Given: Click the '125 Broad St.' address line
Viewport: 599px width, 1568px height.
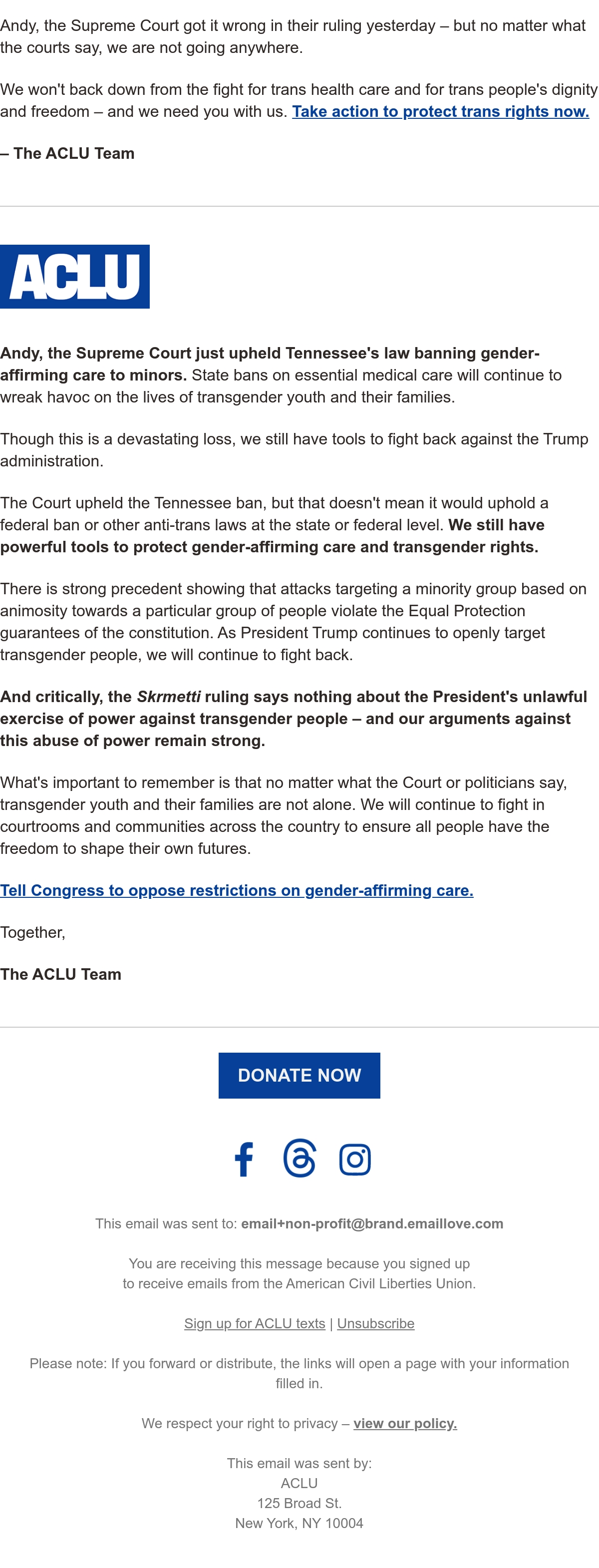Looking at the screenshot, I should pyautogui.click(x=299, y=1503).
